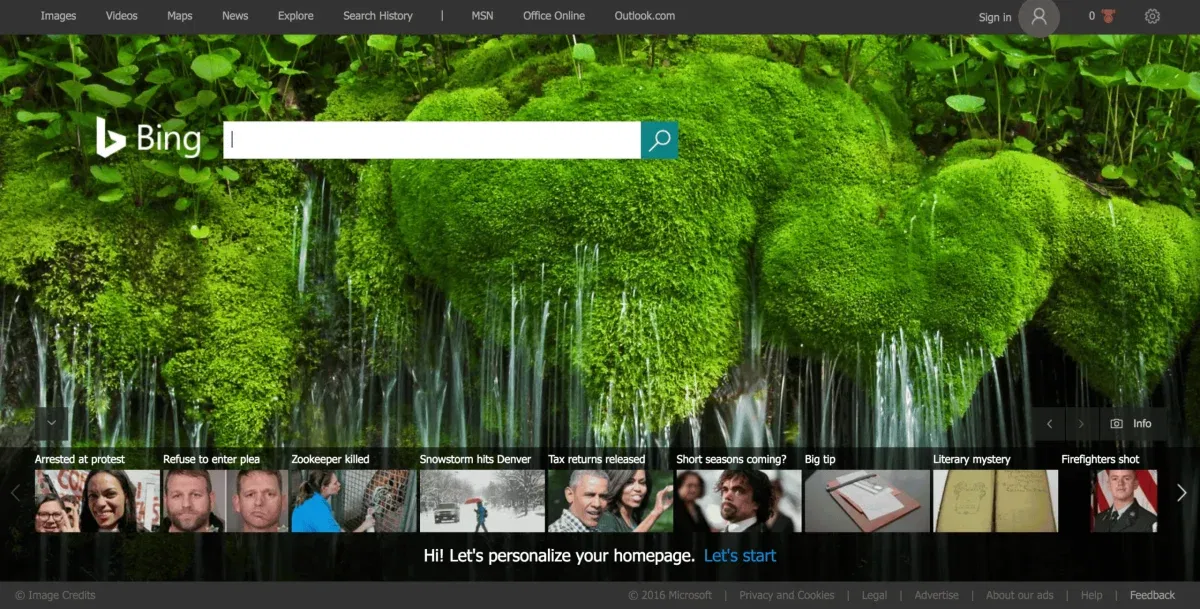Screen dimensions: 1200x609
Task: Click the "Literary mystery" headline text
Action: [972, 459]
